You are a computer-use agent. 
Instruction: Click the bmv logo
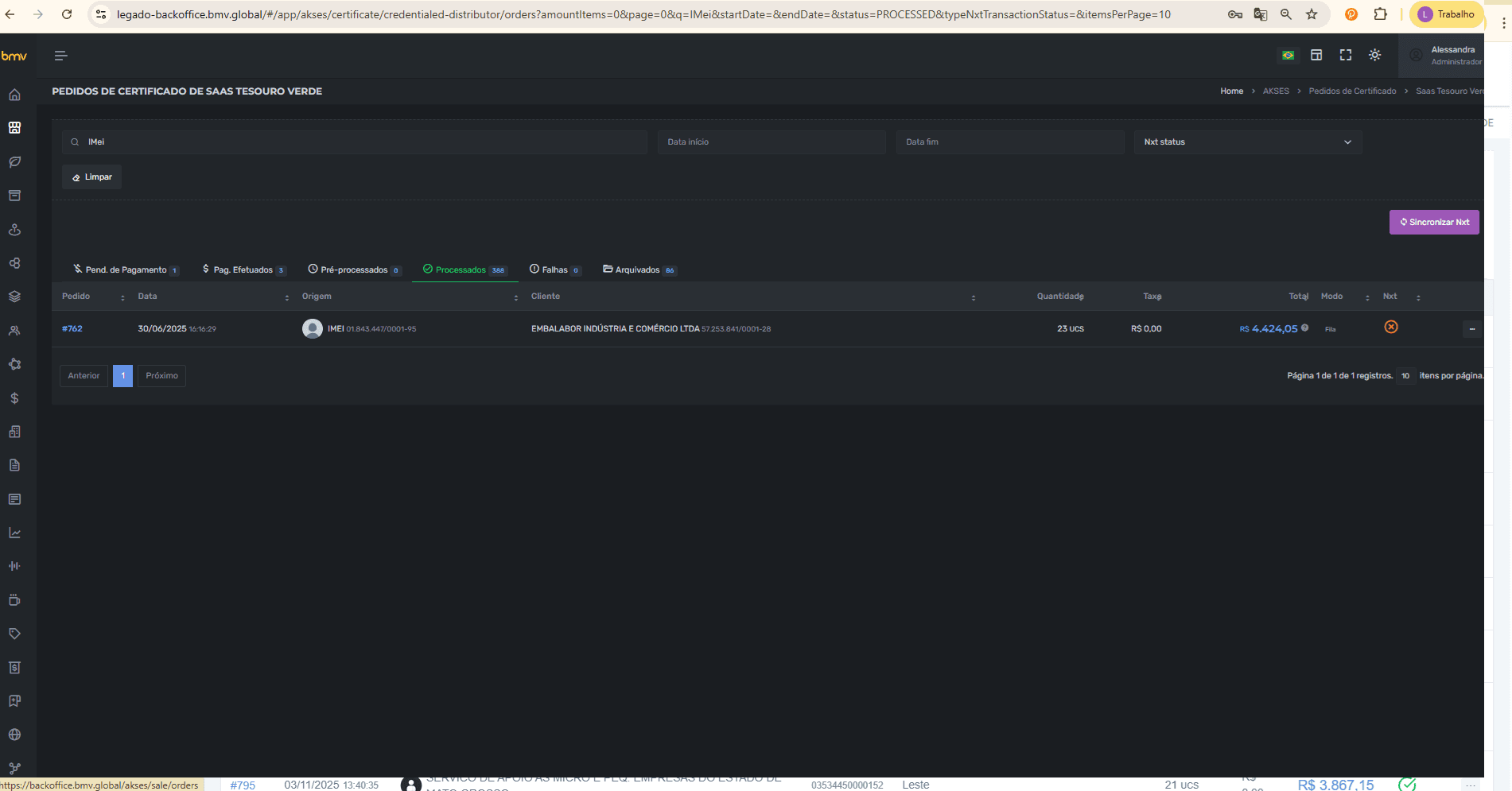point(14,56)
